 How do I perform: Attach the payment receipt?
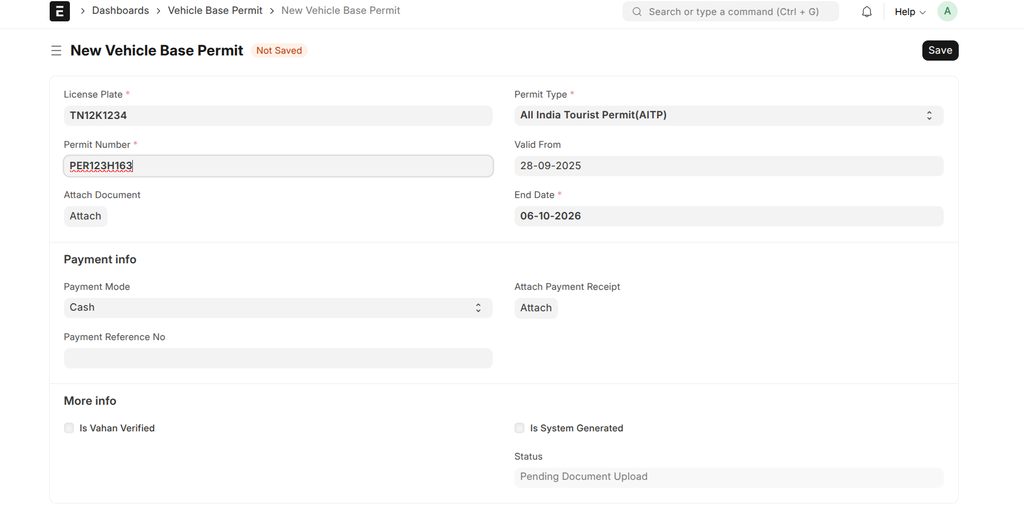(536, 308)
